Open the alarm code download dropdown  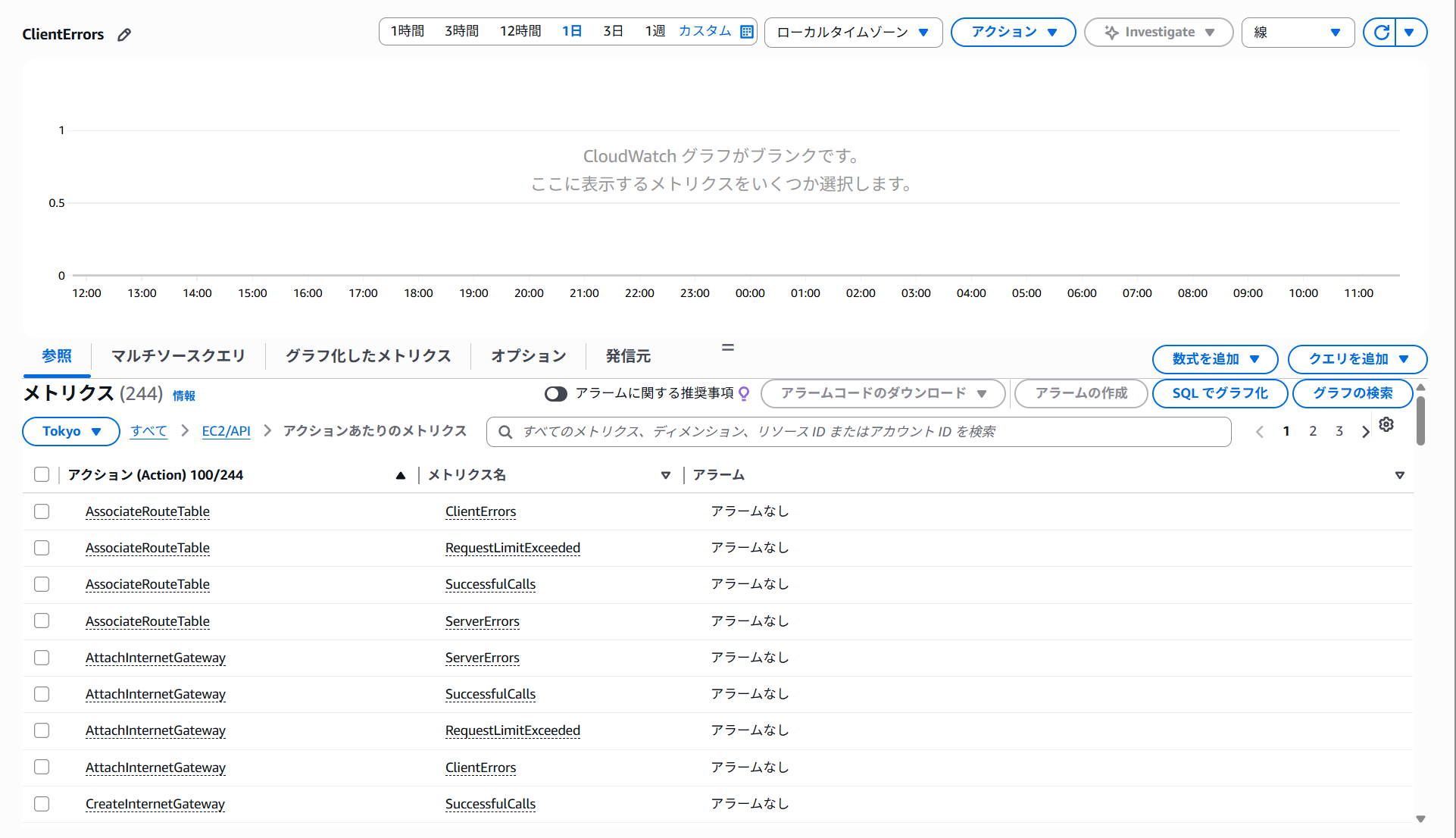(883, 393)
